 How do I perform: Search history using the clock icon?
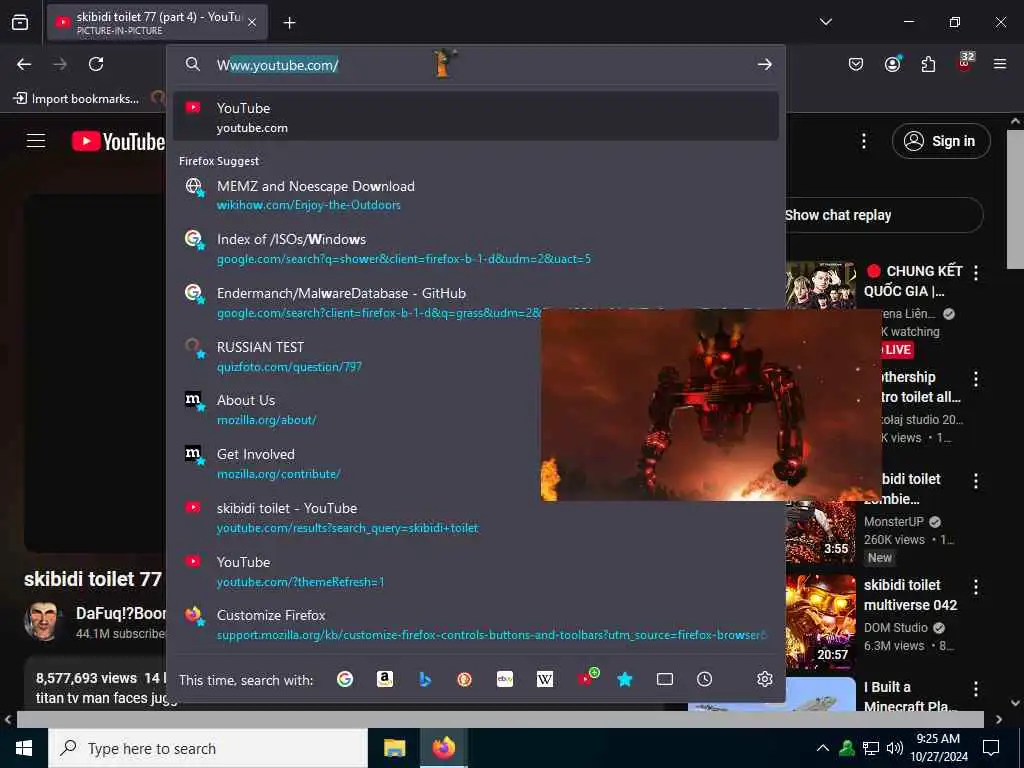[705, 679]
